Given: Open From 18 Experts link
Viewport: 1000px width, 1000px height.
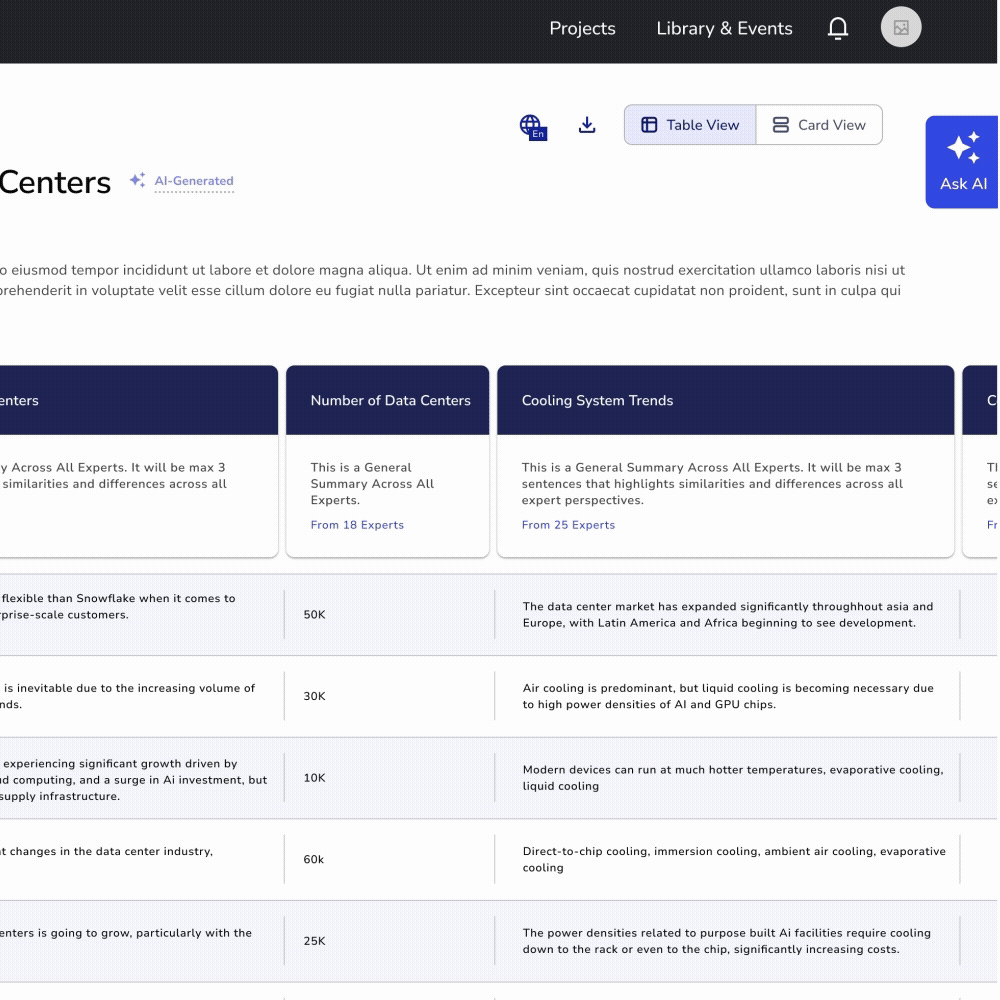Looking at the screenshot, I should pos(357,525).
